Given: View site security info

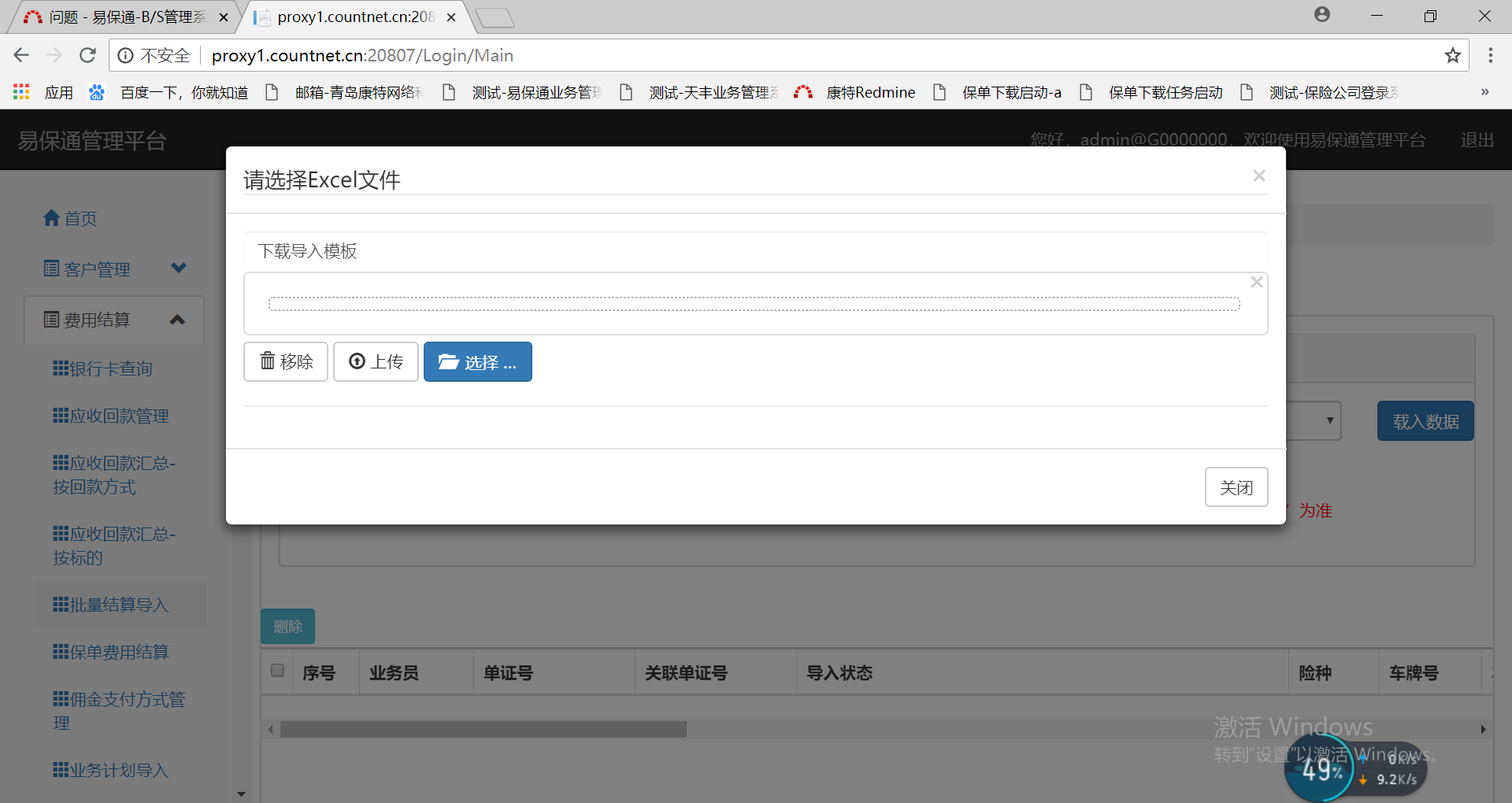Looking at the screenshot, I should 125,55.
